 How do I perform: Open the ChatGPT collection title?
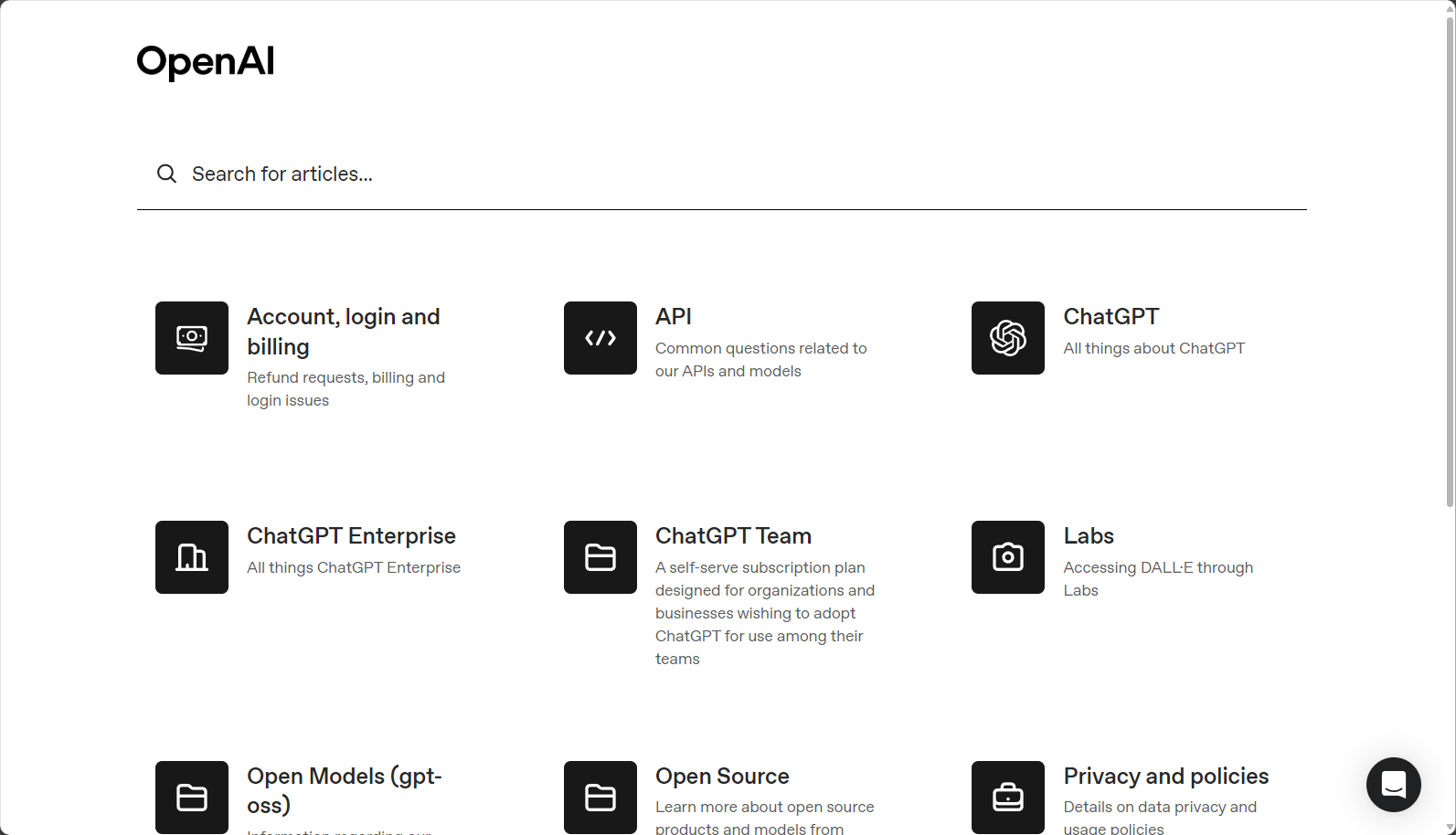tap(1111, 316)
